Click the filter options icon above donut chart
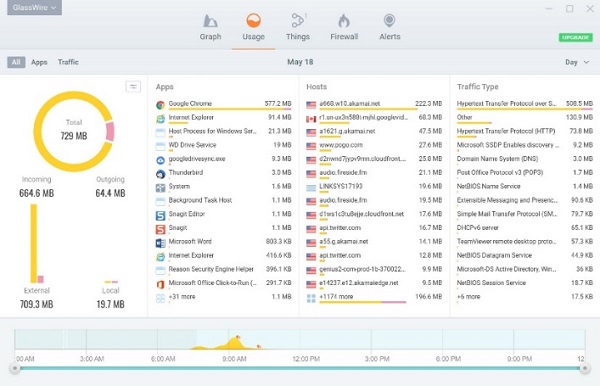Viewport: 600px width, 386px height. point(133,87)
